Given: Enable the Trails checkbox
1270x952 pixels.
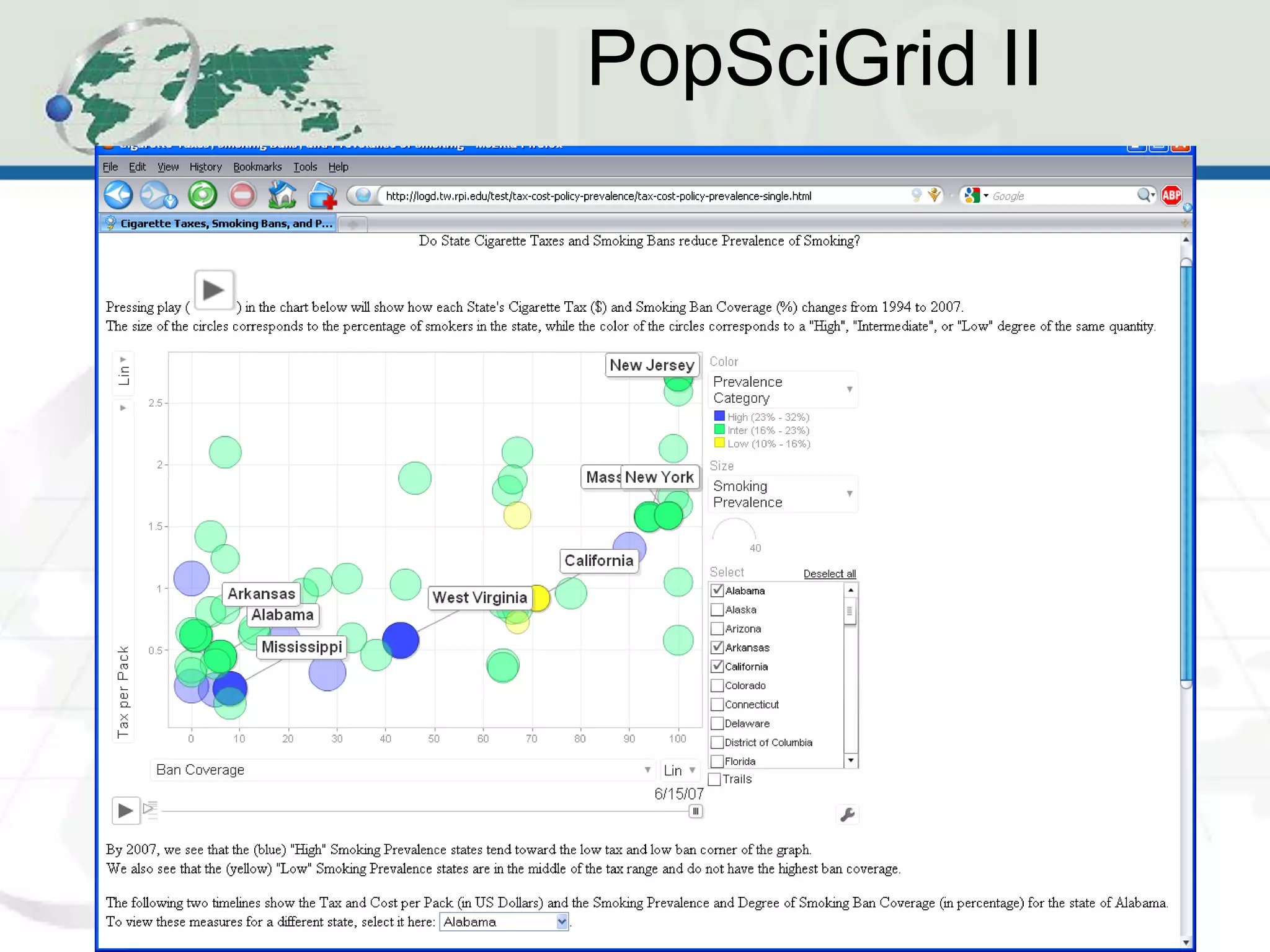Looking at the screenshot, I should 715,779.
